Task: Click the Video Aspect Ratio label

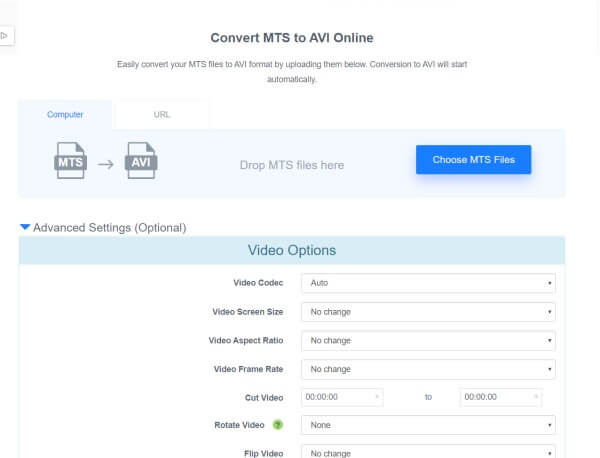Action: (246, 341)
